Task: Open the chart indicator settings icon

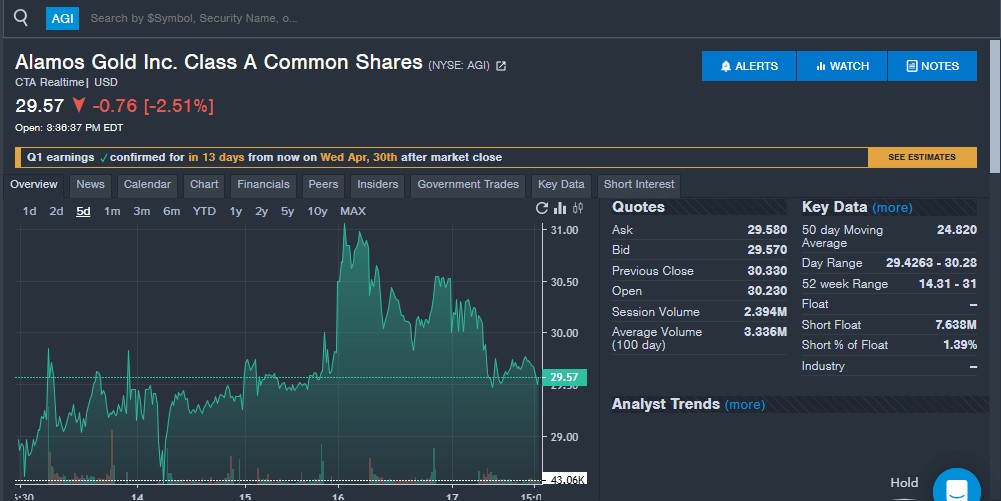Action: (578, 208)
